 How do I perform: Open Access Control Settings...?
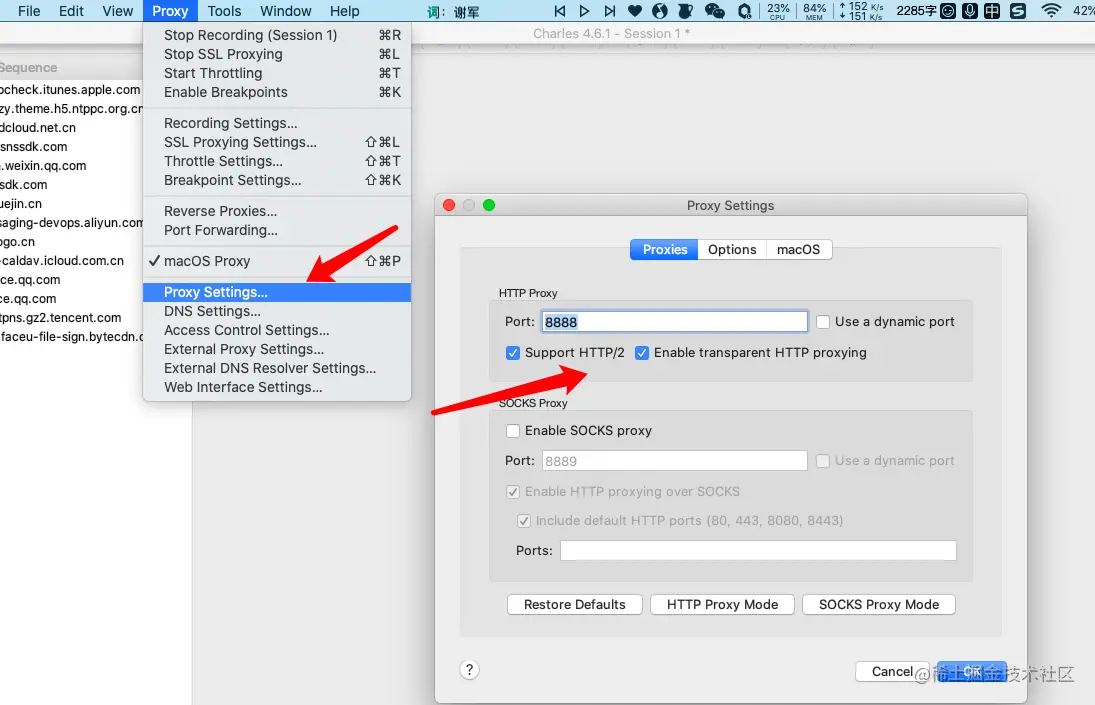click(277, 330)
